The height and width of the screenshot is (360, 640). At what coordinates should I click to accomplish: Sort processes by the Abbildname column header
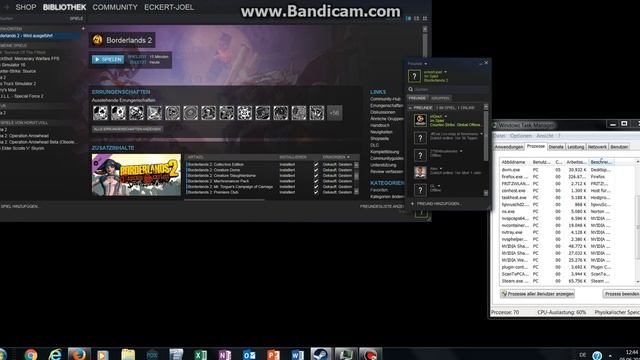click(x=515, y=162)
